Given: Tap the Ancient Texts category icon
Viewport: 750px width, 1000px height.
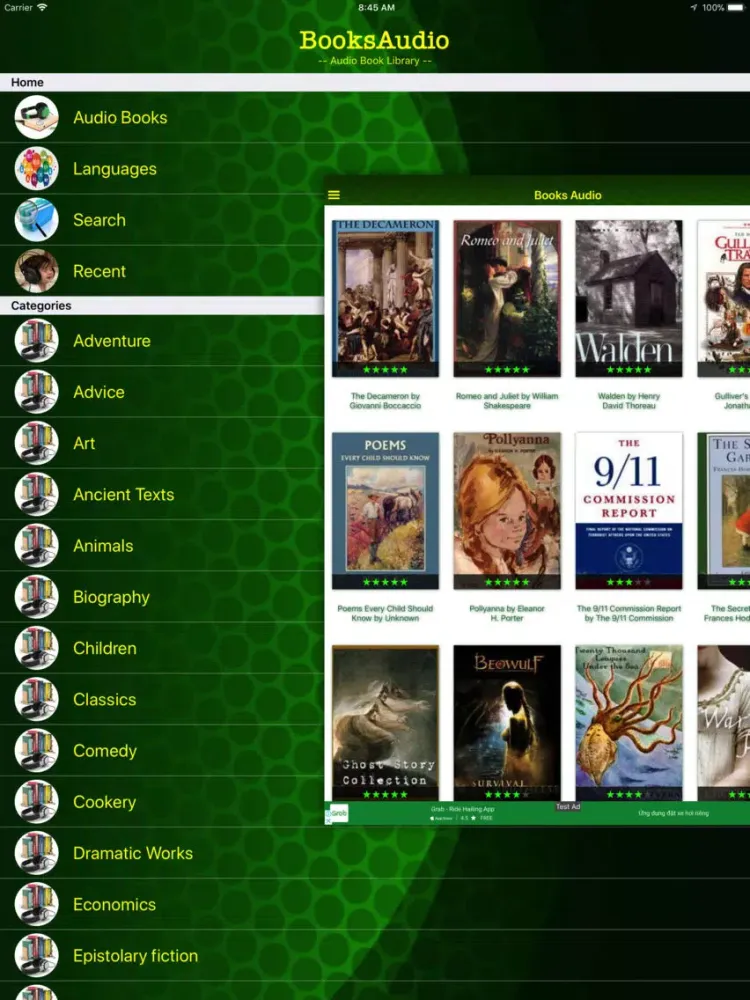Looking at the screenshot, I should pyautogui.click(x=37, y=494).
